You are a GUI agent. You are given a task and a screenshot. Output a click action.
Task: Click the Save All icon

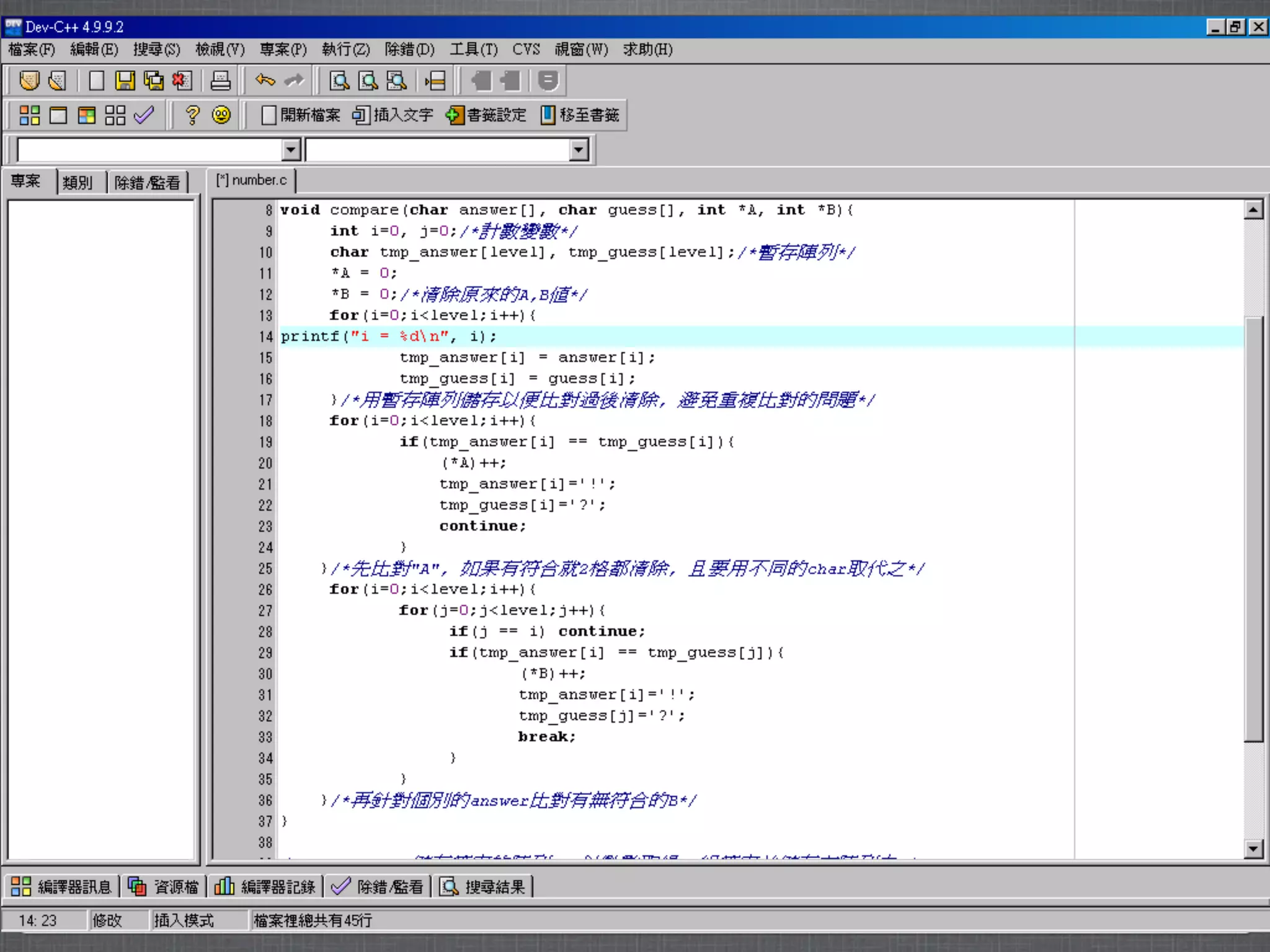click(x=153, y=81)
